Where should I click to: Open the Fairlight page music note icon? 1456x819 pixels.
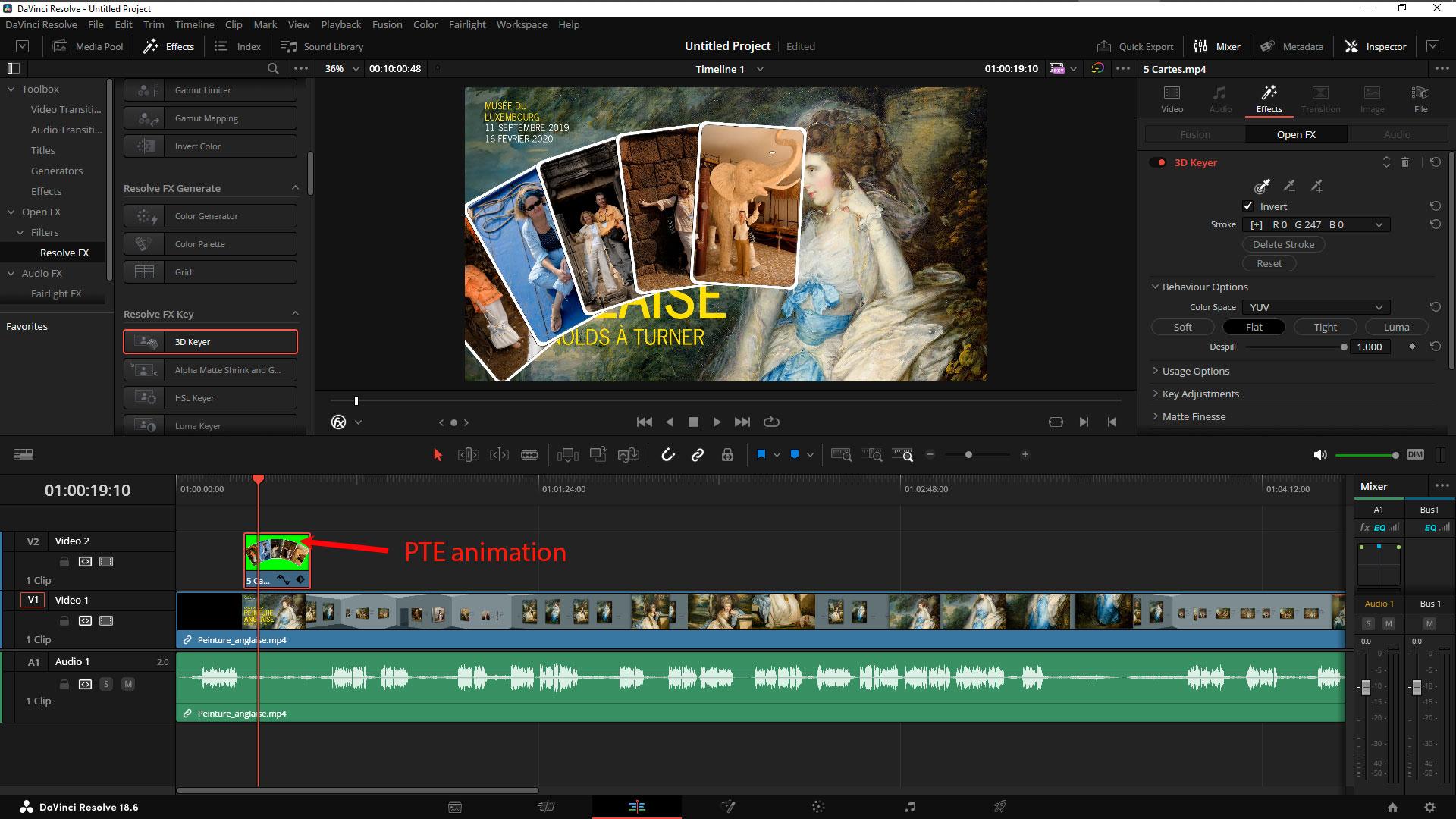pos(910,807)
